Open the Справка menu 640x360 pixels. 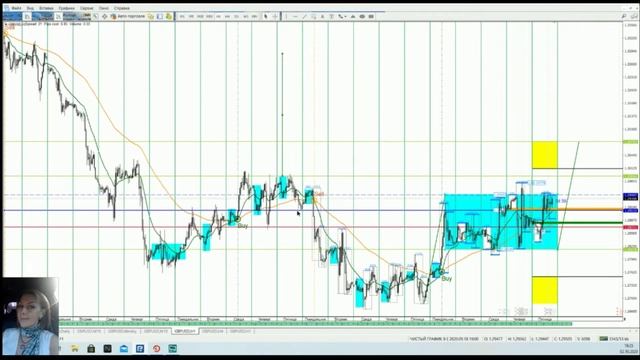click(x=122, y=8)
